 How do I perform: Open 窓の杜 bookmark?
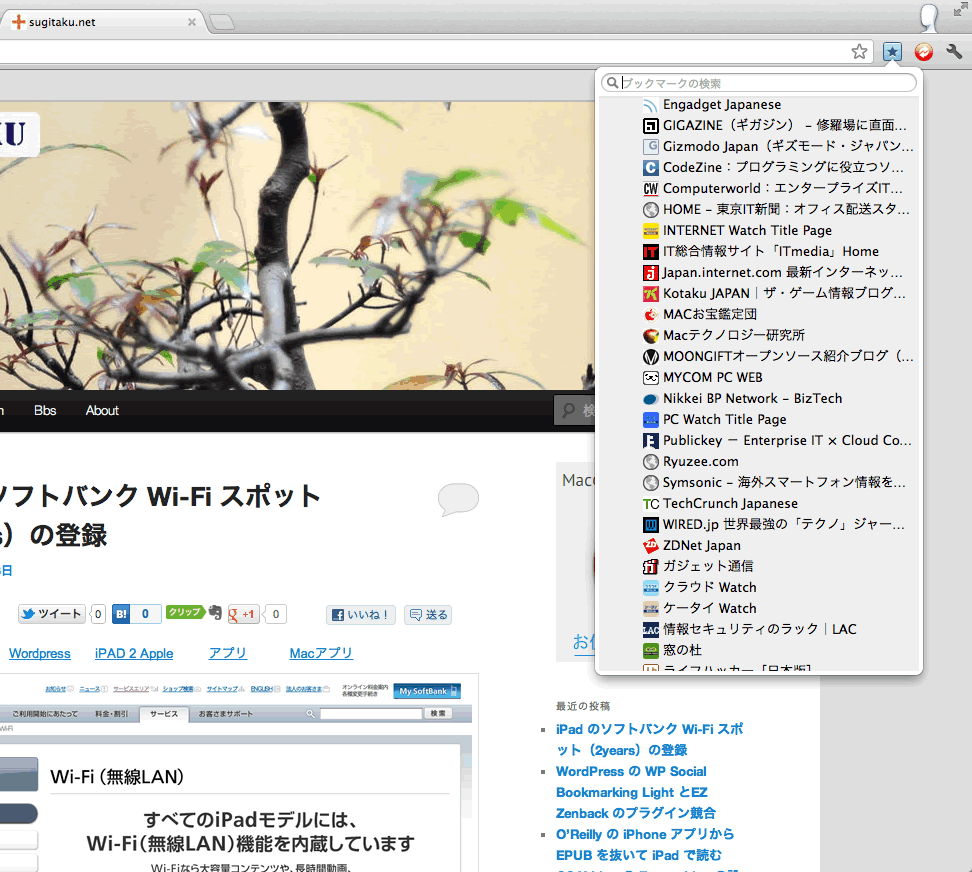pos(759,650)
